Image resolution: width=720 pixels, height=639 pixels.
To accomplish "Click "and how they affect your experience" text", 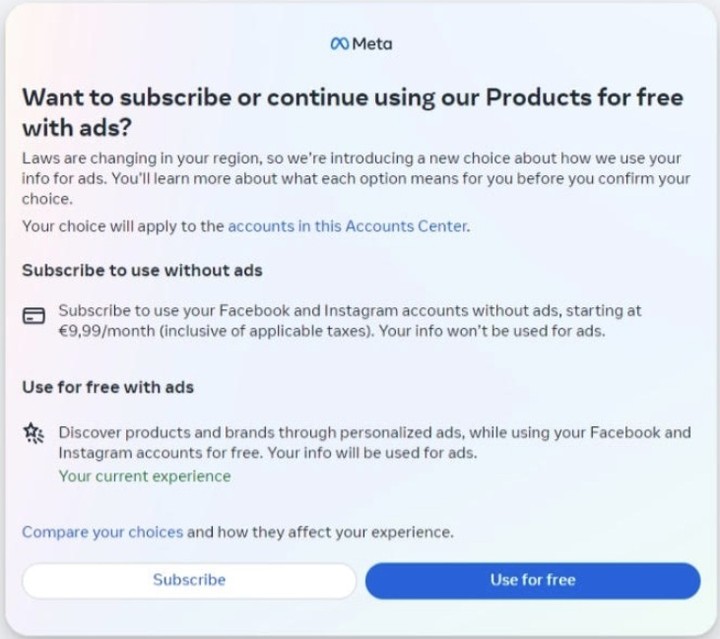I will coord(320,532).
